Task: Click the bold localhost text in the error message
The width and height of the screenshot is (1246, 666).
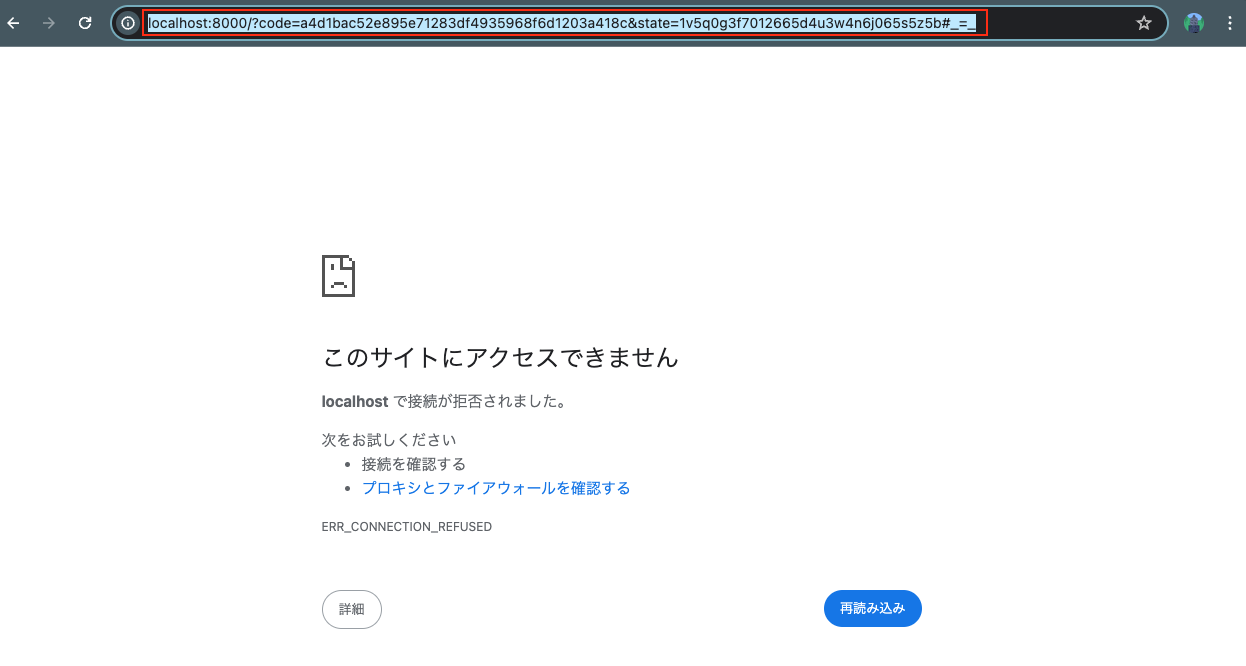Action: (x=355, y=401)
